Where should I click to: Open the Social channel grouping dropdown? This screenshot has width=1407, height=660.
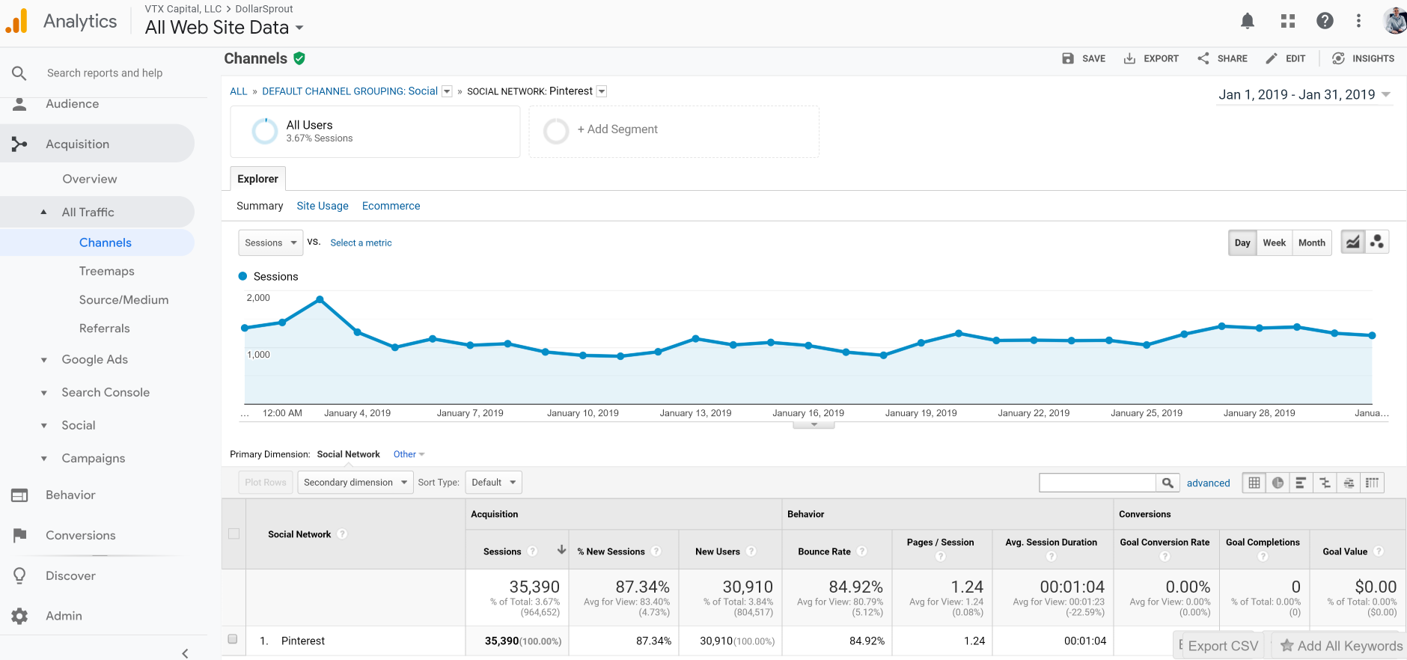(x=447, y=91)
